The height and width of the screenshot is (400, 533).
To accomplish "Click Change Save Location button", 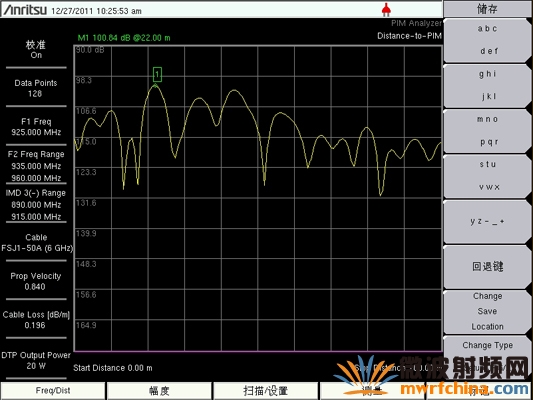I will click(x=487, y=311).
